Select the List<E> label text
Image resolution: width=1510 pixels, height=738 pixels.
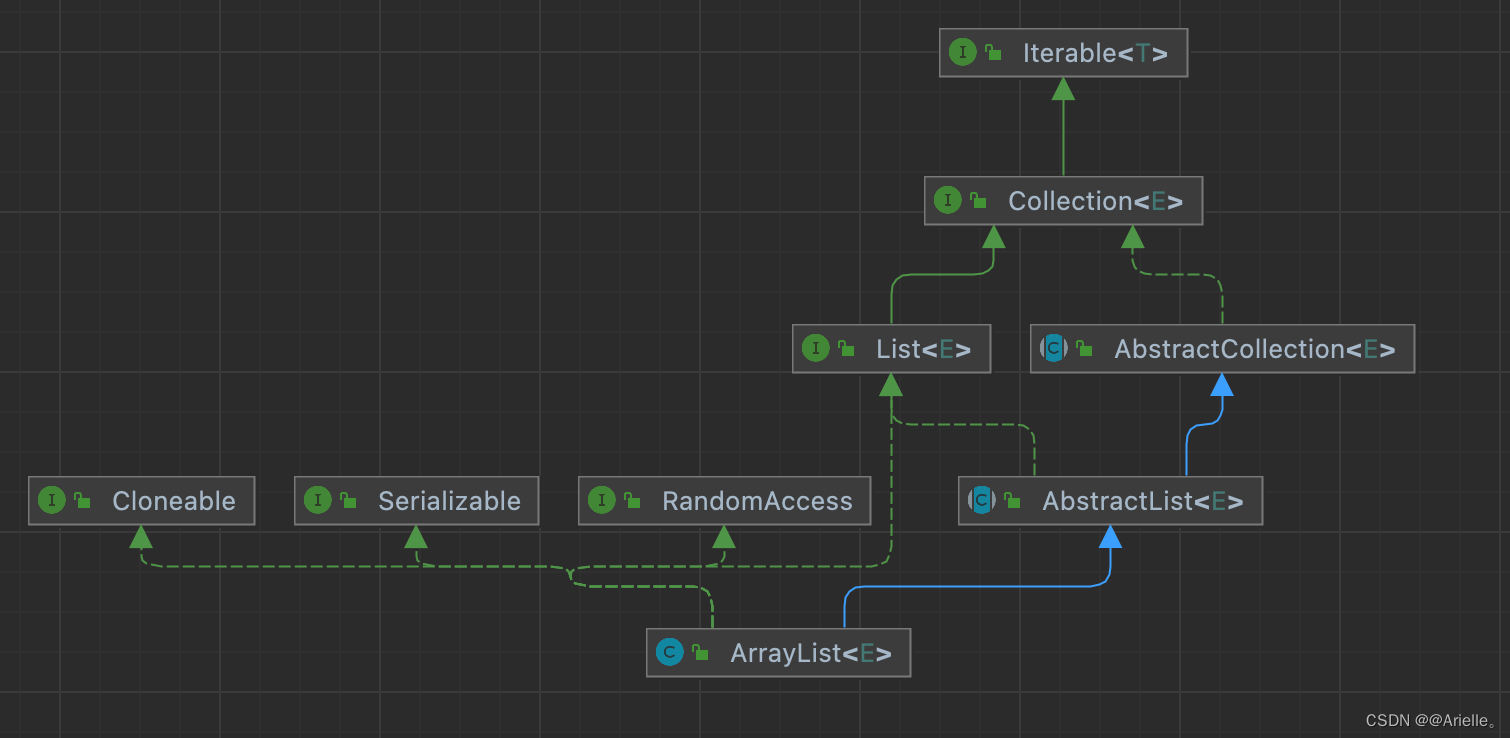click(x=924, y=349)
